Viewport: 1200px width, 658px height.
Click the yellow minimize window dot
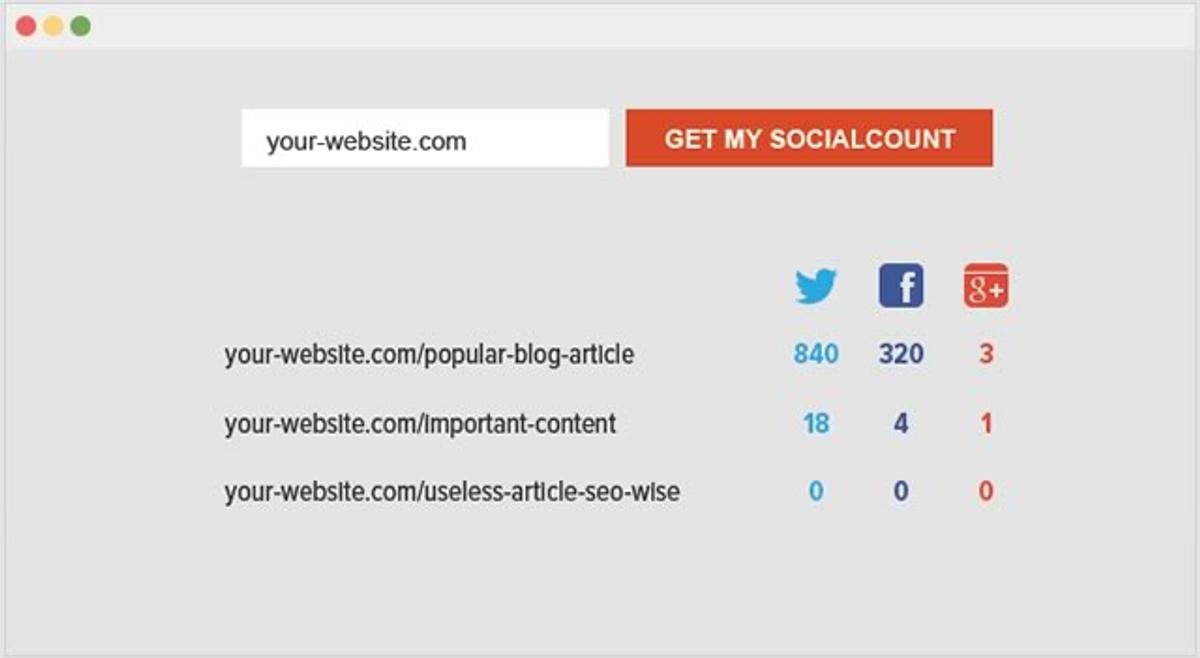[x=53, y=26]
